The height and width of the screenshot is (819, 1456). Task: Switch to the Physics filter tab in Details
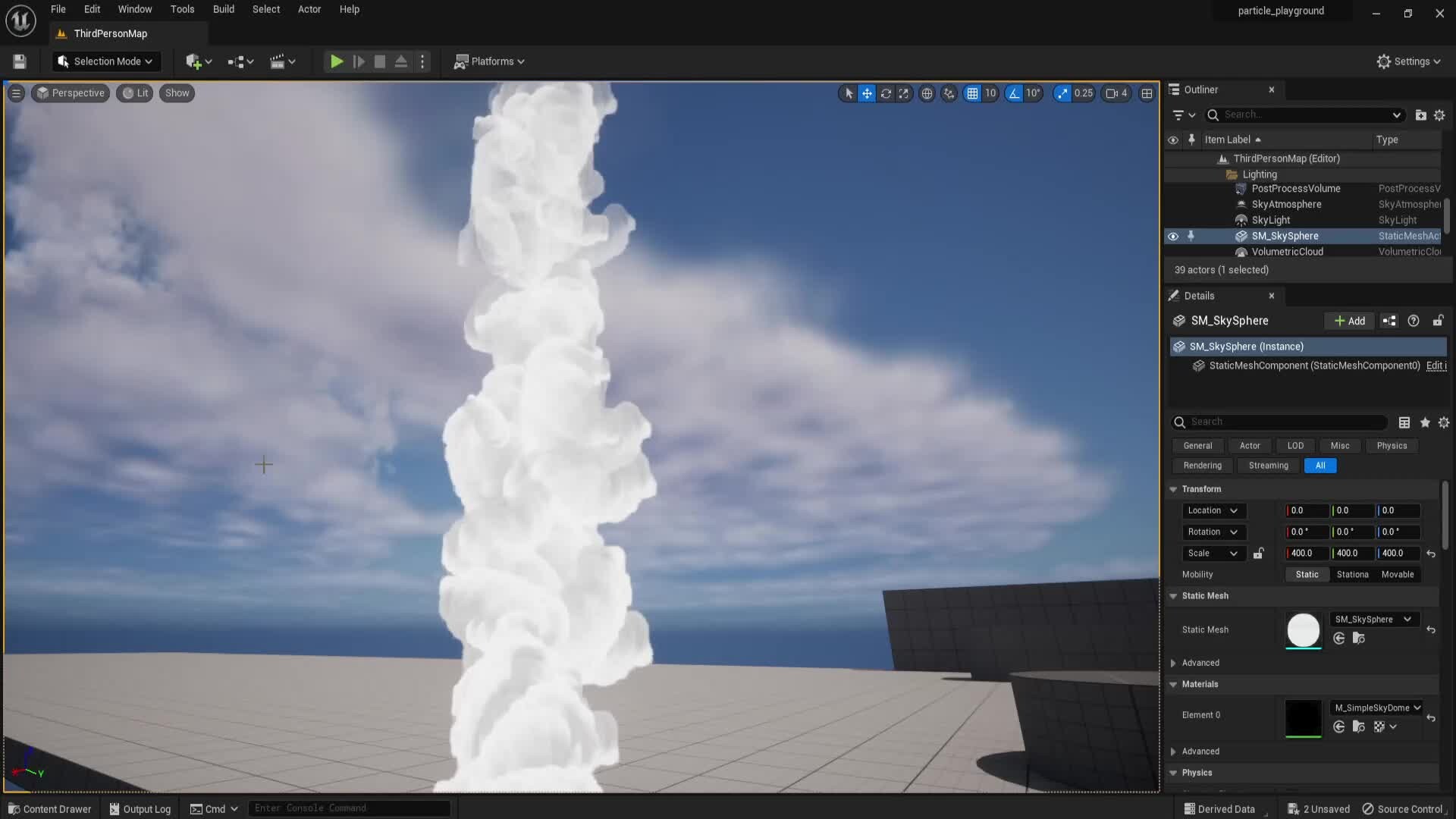(1392, 446)
